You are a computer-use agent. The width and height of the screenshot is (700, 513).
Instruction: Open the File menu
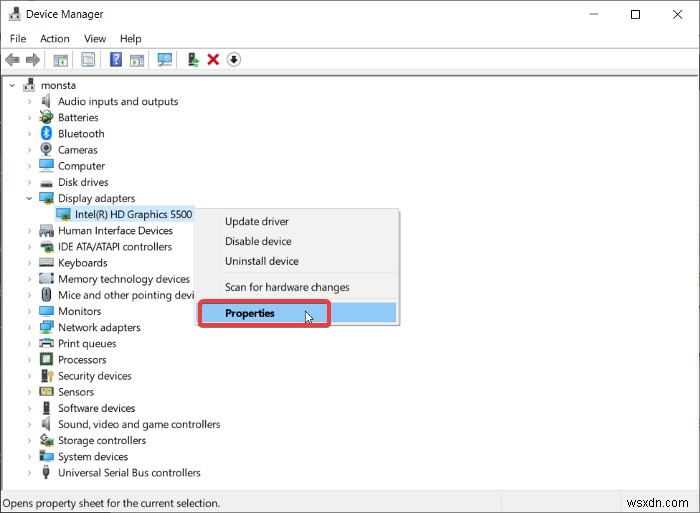[18, 39]
